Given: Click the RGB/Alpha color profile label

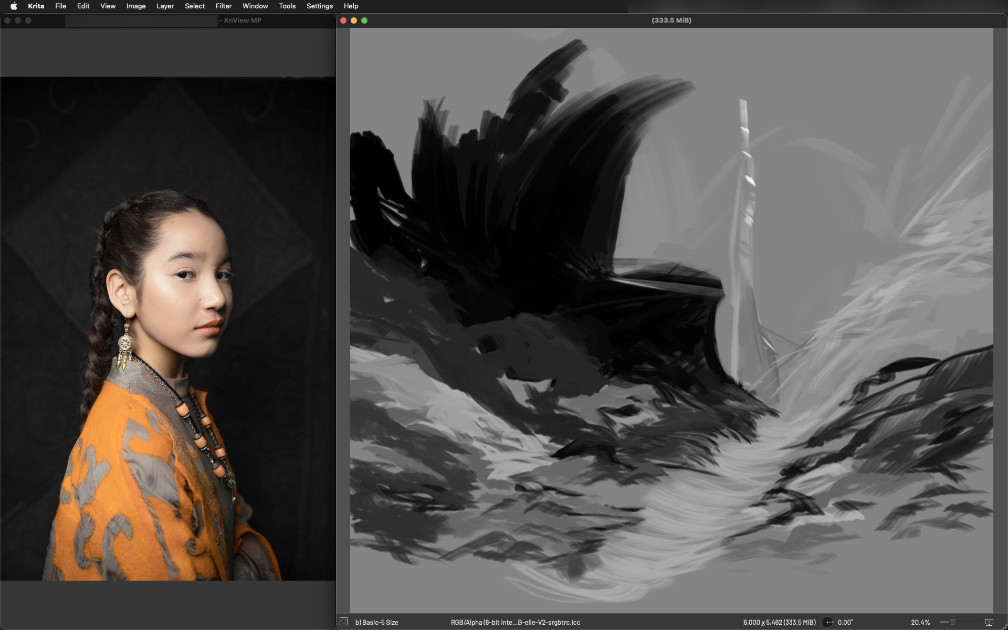Looking at the screenshot, I should 516,622.
